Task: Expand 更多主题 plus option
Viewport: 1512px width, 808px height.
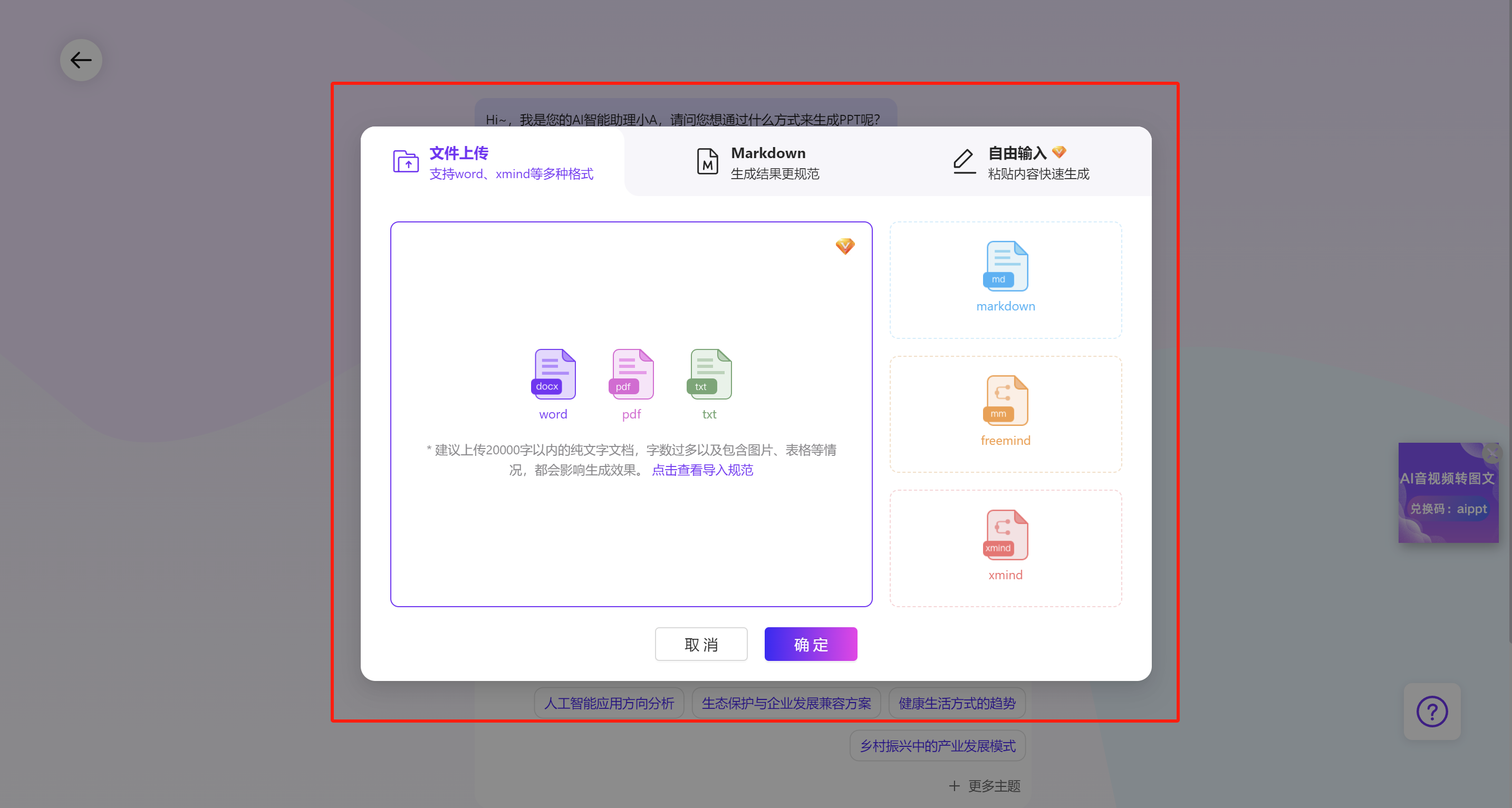Action: [985, 786]
